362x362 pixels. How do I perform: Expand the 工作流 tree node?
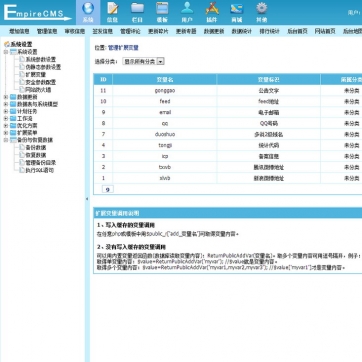pos(6,119)
